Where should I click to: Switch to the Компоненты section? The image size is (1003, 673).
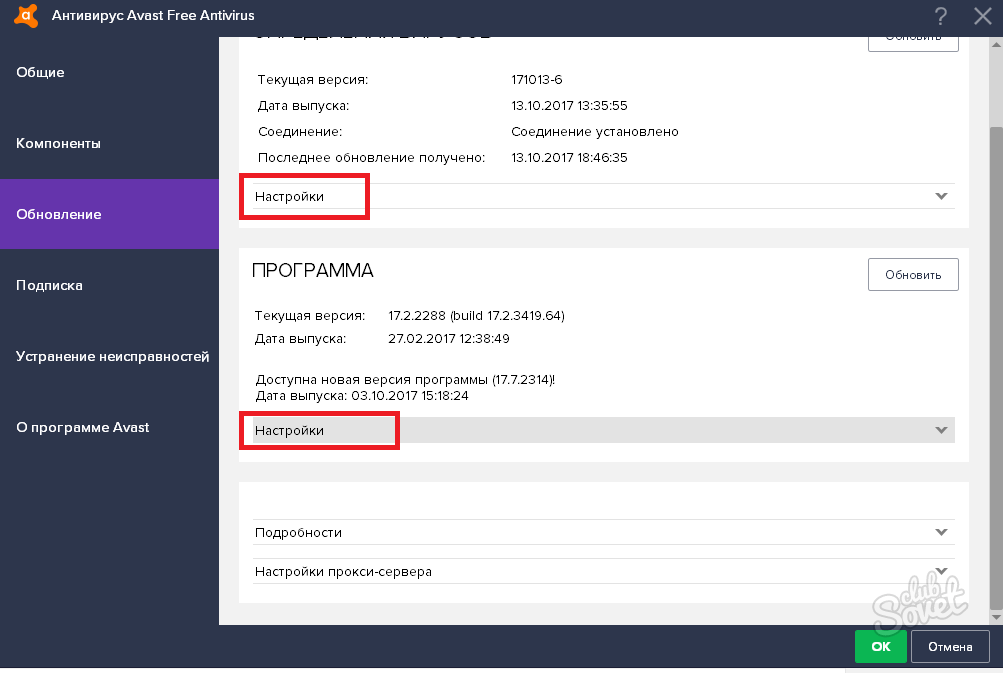tap(59, 143)
